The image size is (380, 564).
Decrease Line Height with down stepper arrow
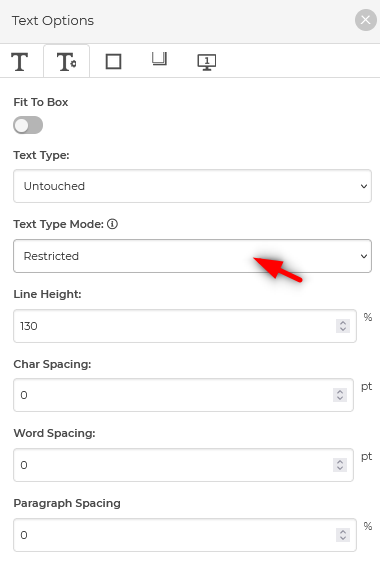pyautogui.click(x=343, y=329)
